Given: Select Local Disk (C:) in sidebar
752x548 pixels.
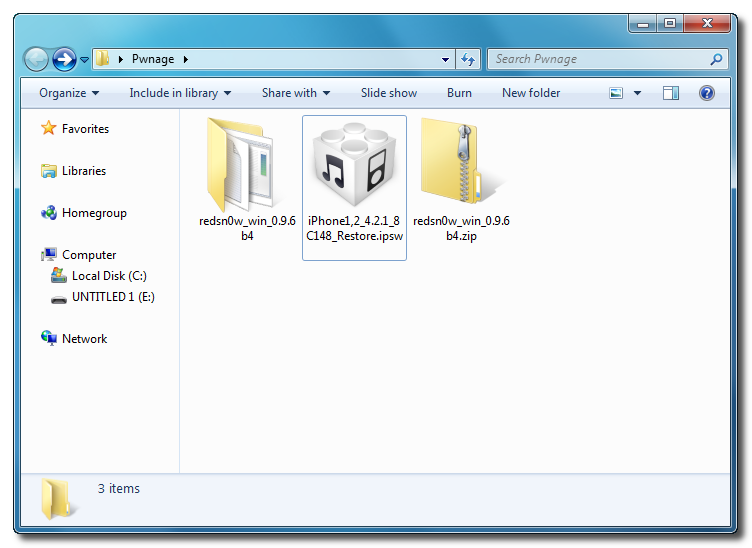Looking at the screenshot, I should (x=109, y=276).
